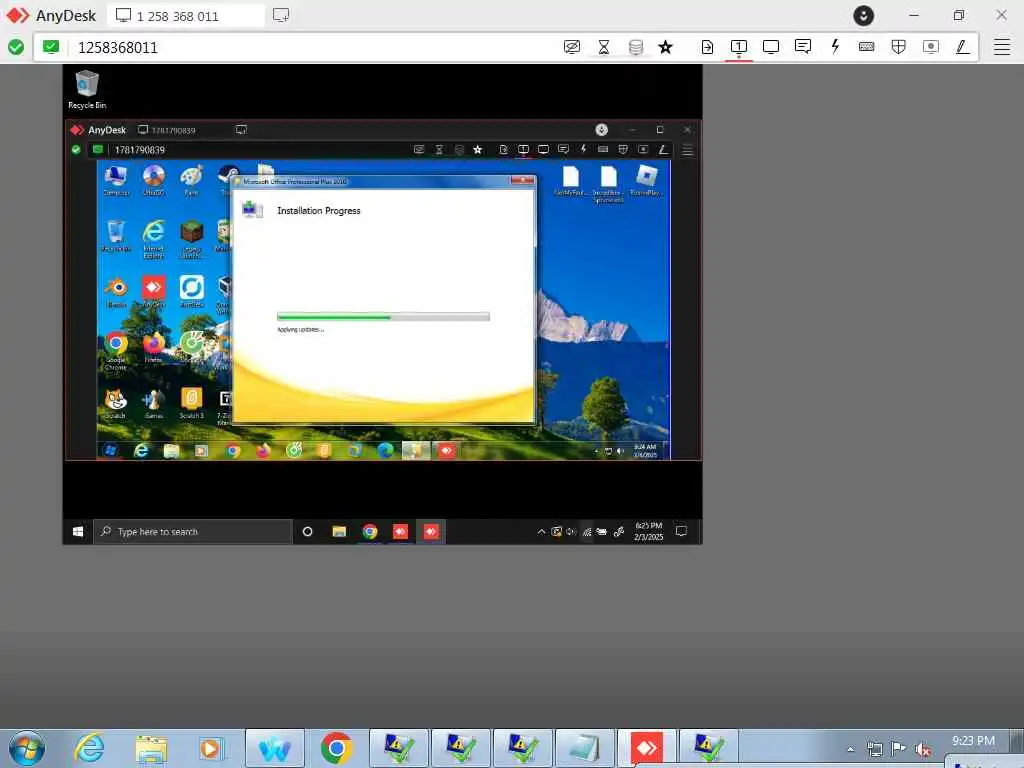Click the hourglass session timer icon

point(604,47)
